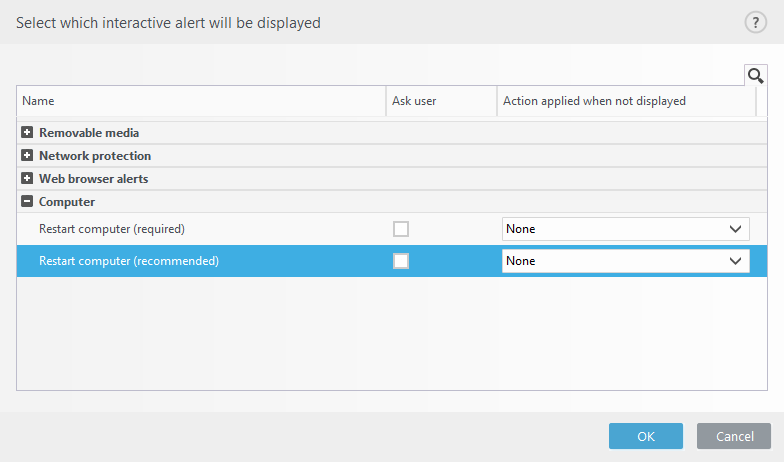
Task: Enable Ask user for Restart computer (recommended)
Action: 401,261
